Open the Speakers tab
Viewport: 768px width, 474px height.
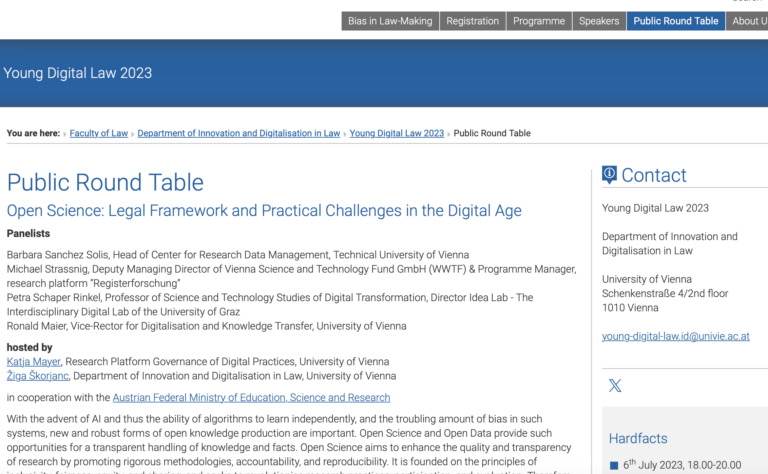tap(599, 21)
